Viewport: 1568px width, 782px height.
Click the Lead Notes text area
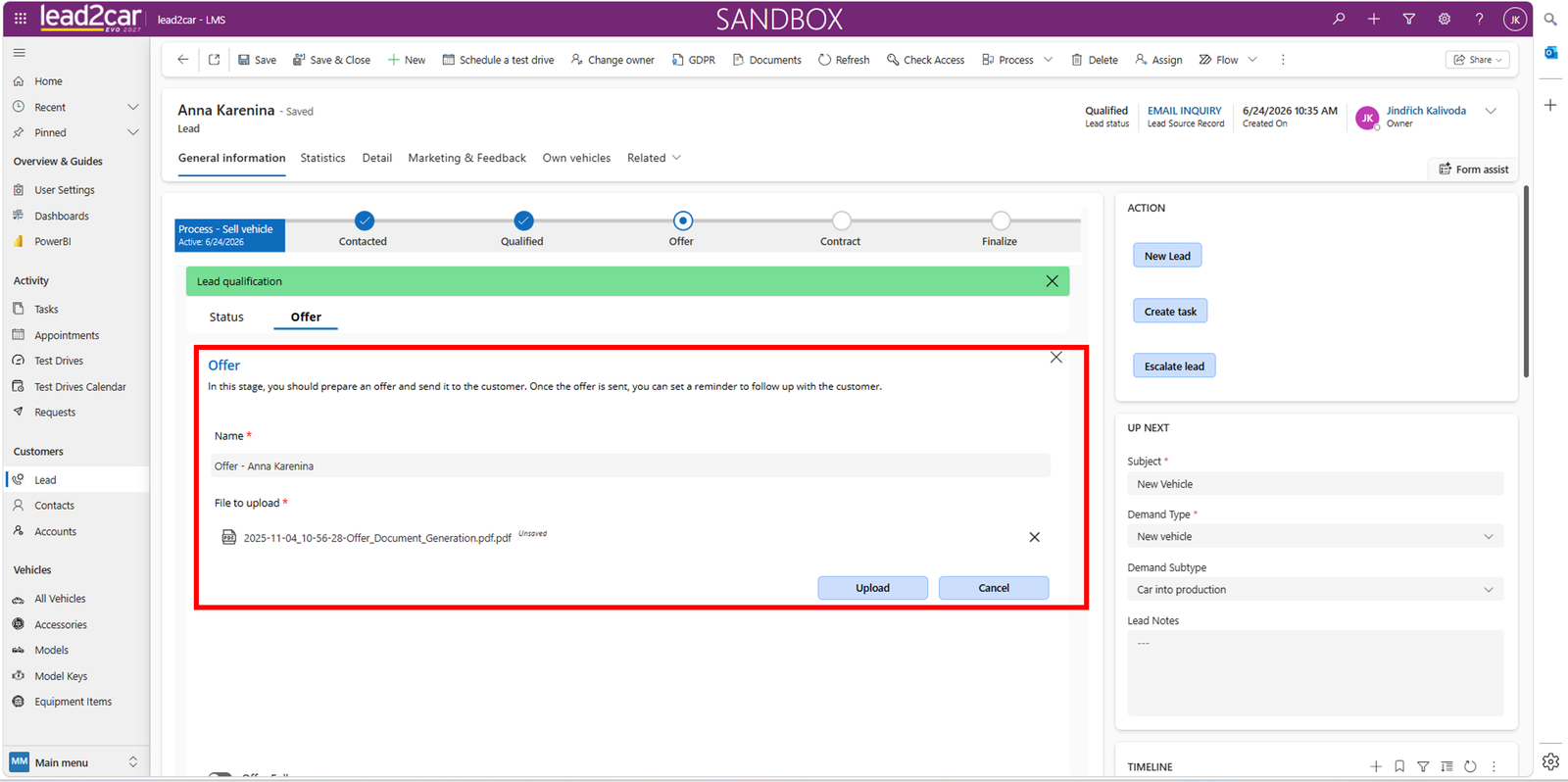[x=1315, y=672]
